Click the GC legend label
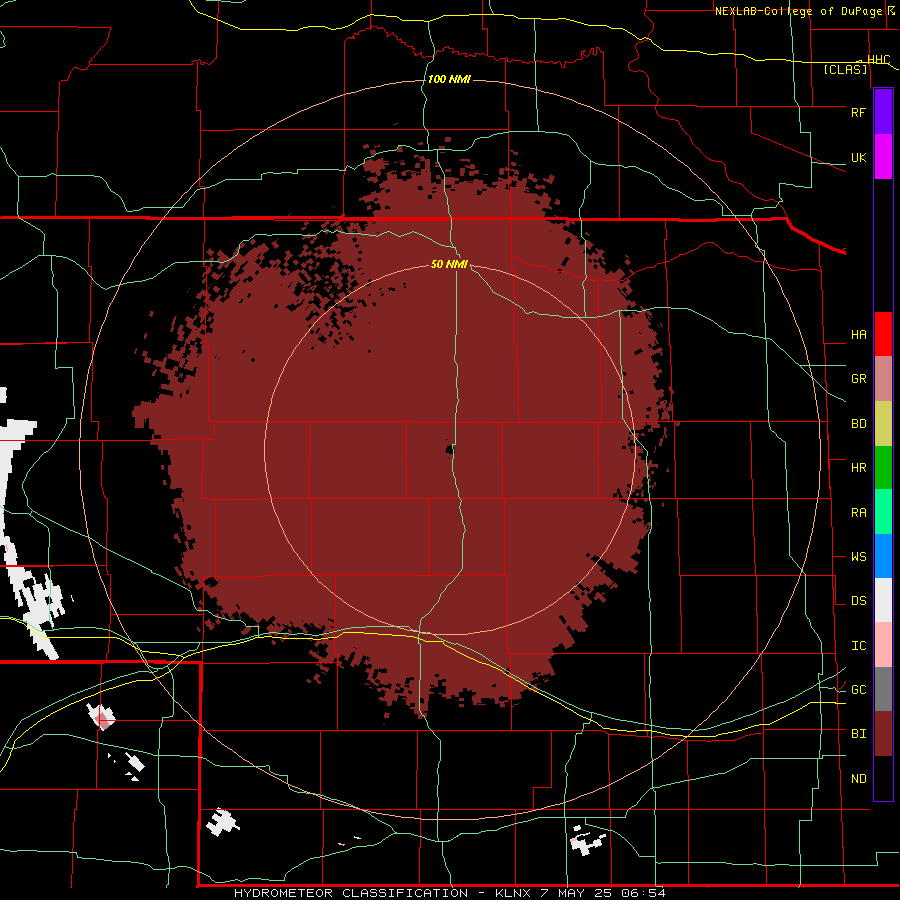The width and height of the screenshot is (900, 900). pyautogui.click(x=858, y=690)
